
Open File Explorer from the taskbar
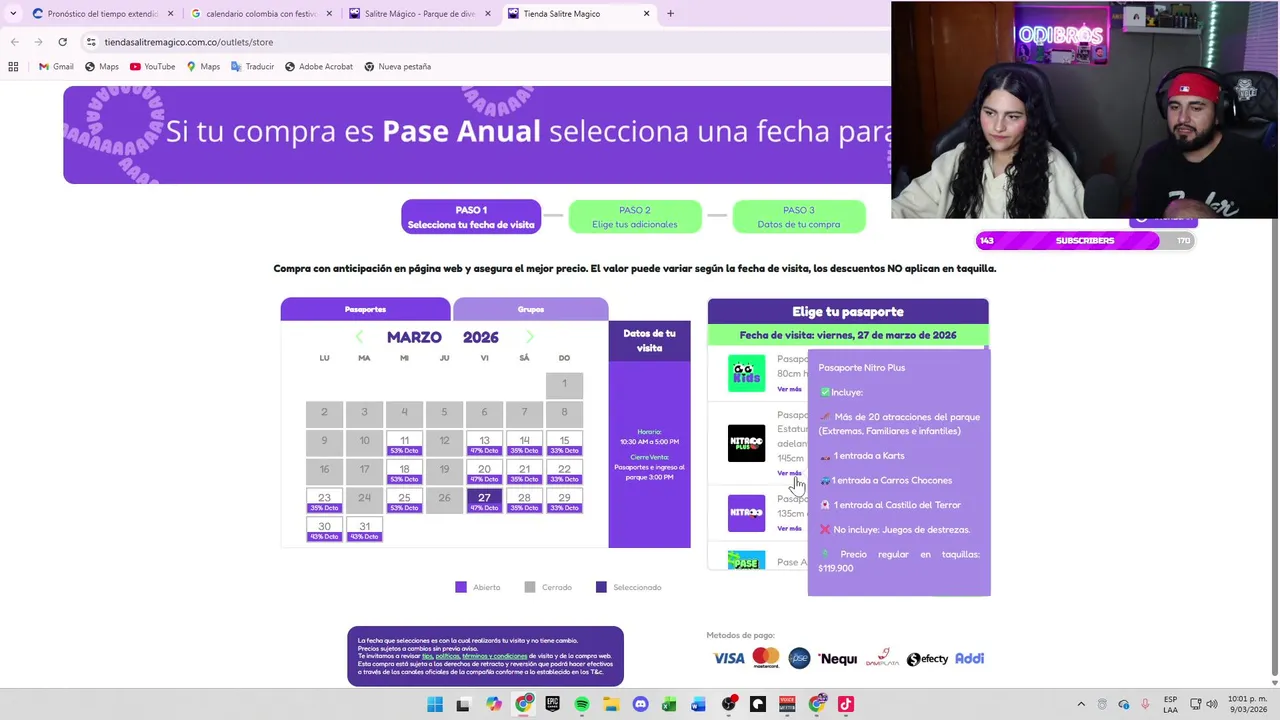pyautogui.click(x=611, y=704)
